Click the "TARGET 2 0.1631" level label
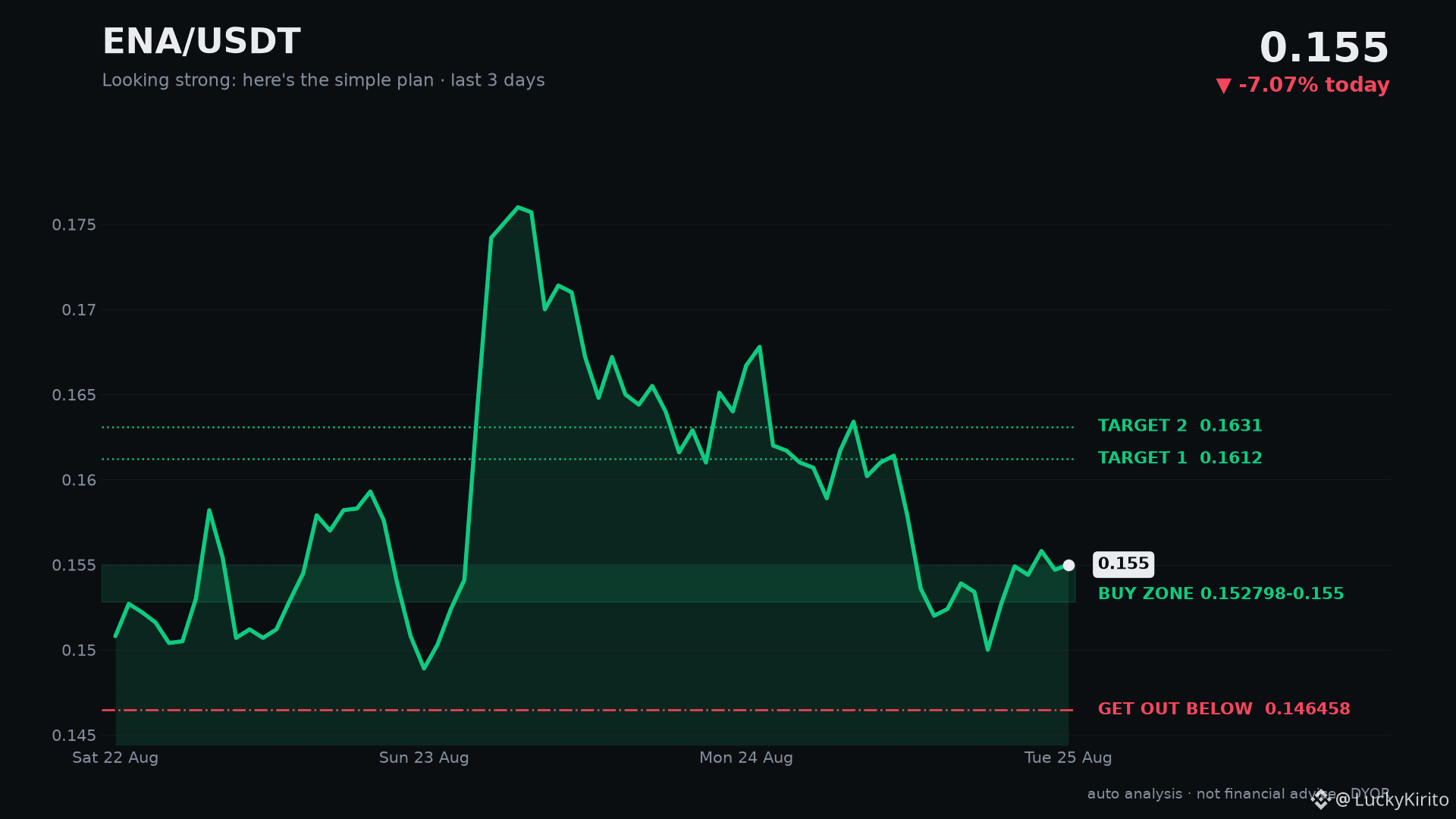The width and height of the screenshot is (1456, 819). pyautogui.click(x=1180, y=426)
